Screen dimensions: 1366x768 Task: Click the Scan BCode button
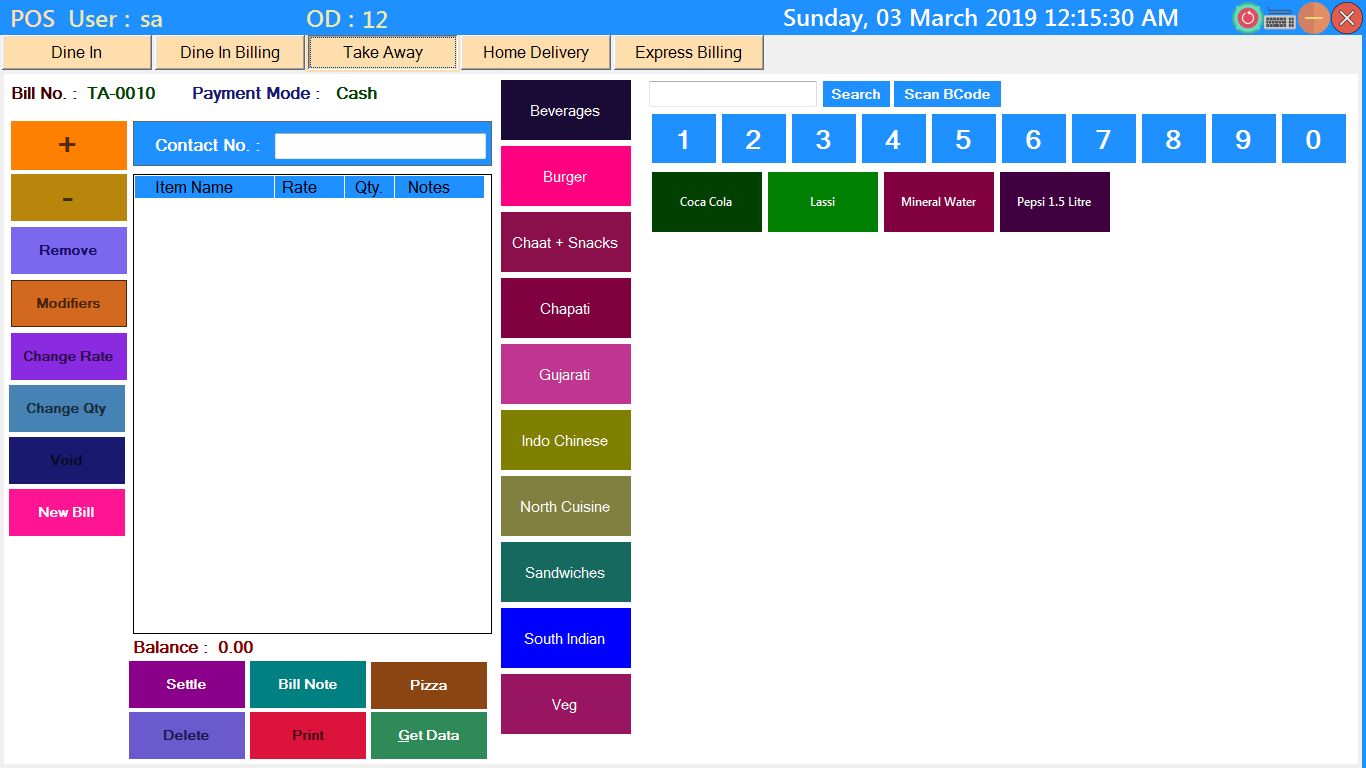[947, 94]
